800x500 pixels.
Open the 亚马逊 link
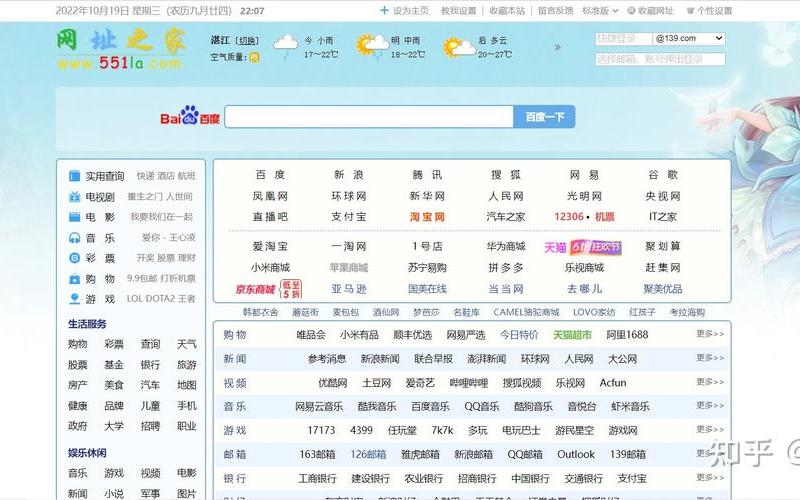348,289
